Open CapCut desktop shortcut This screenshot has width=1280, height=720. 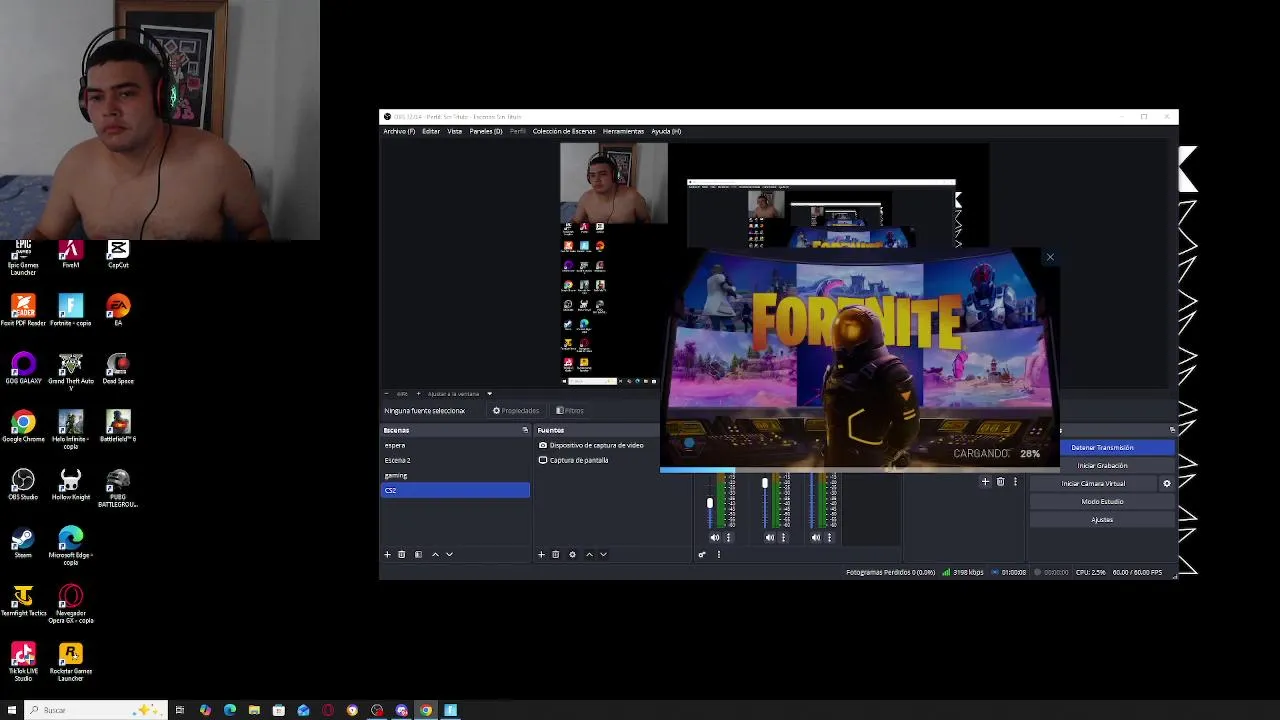(118, 253)
